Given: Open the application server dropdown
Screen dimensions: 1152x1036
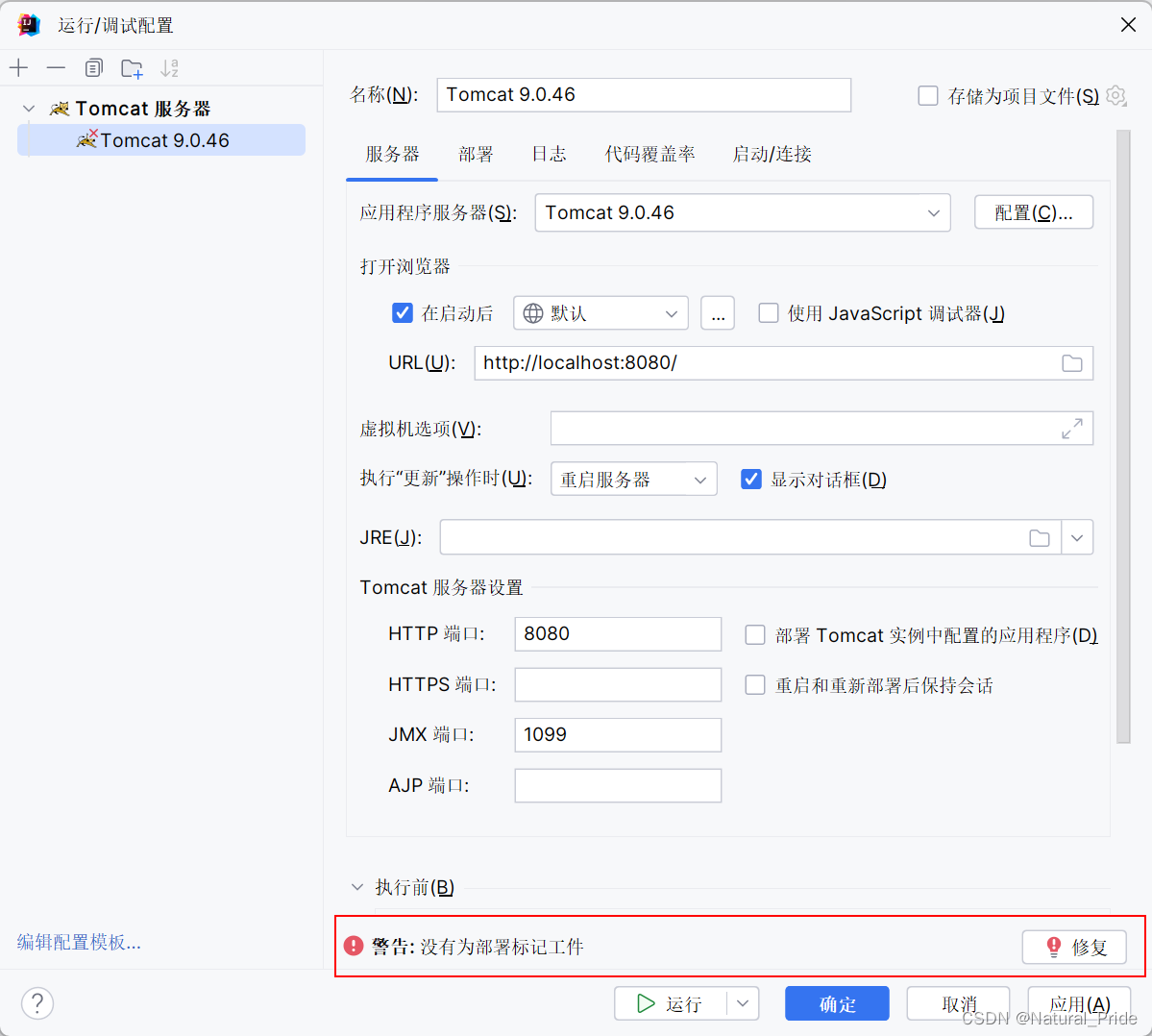Looking at the screenshot, I should pyautogui.click(x=743, y=213).
